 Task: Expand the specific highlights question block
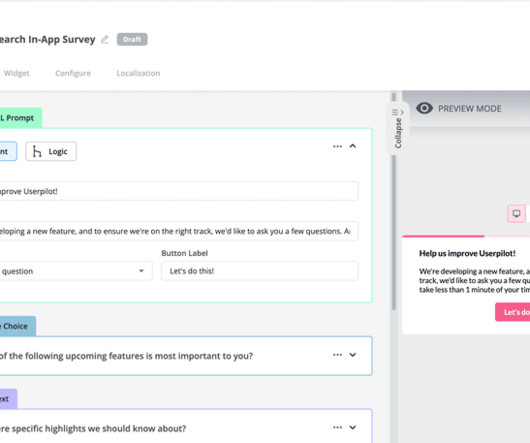[353, 427]
